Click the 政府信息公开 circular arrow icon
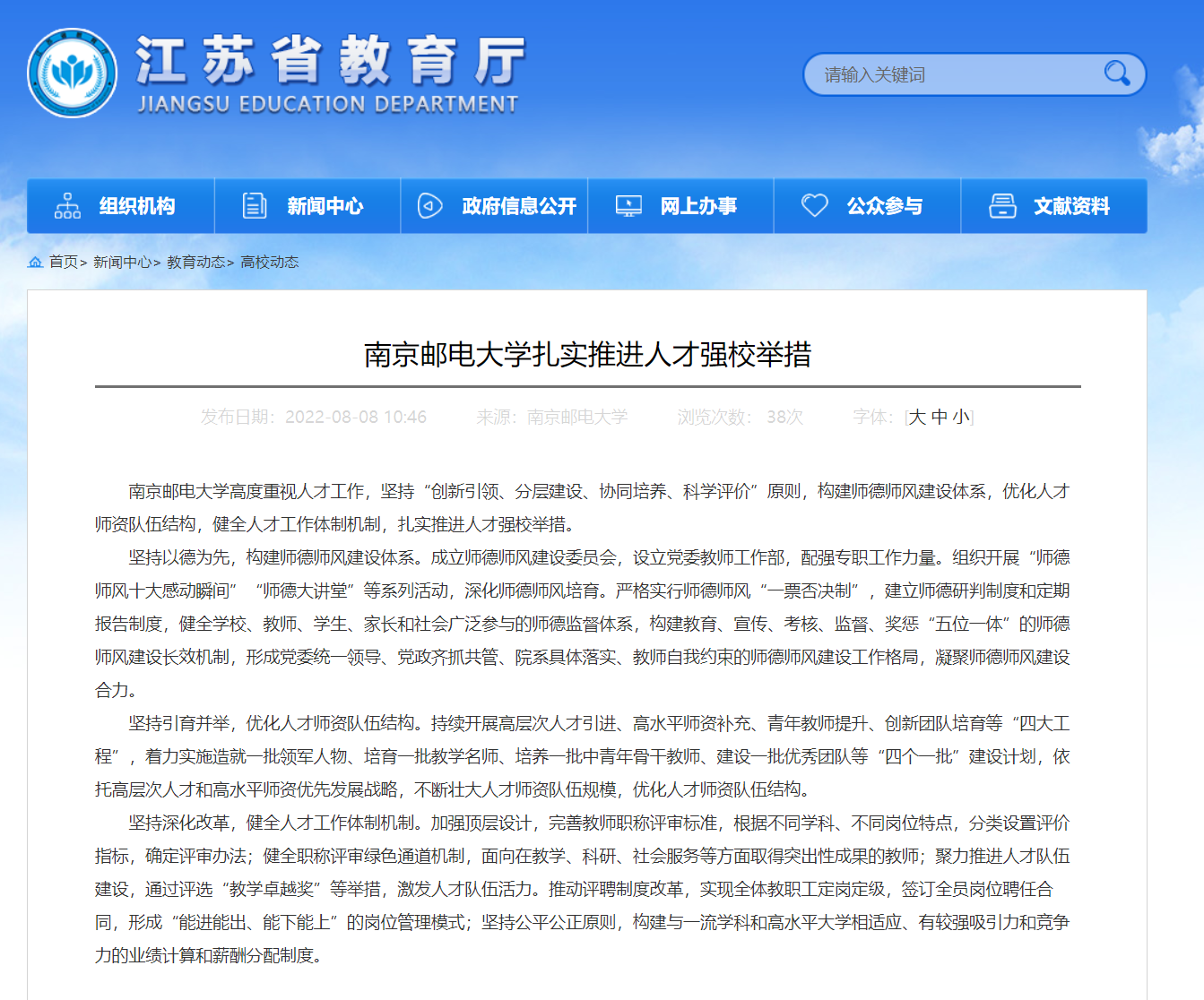Viewport: 1204px width, 1000px height. click(430, 206)
